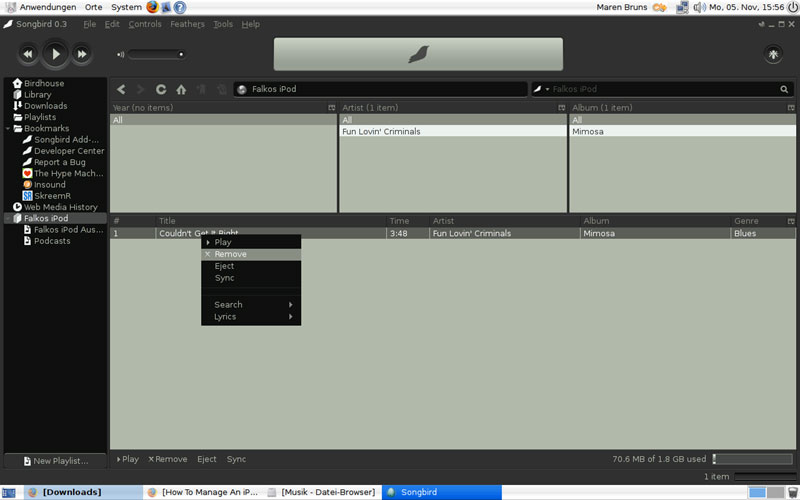The width and height of the screenshot is (800, 500).
Task: Open Birdhouse in the sidebar
Action: [x=39, y=83]
